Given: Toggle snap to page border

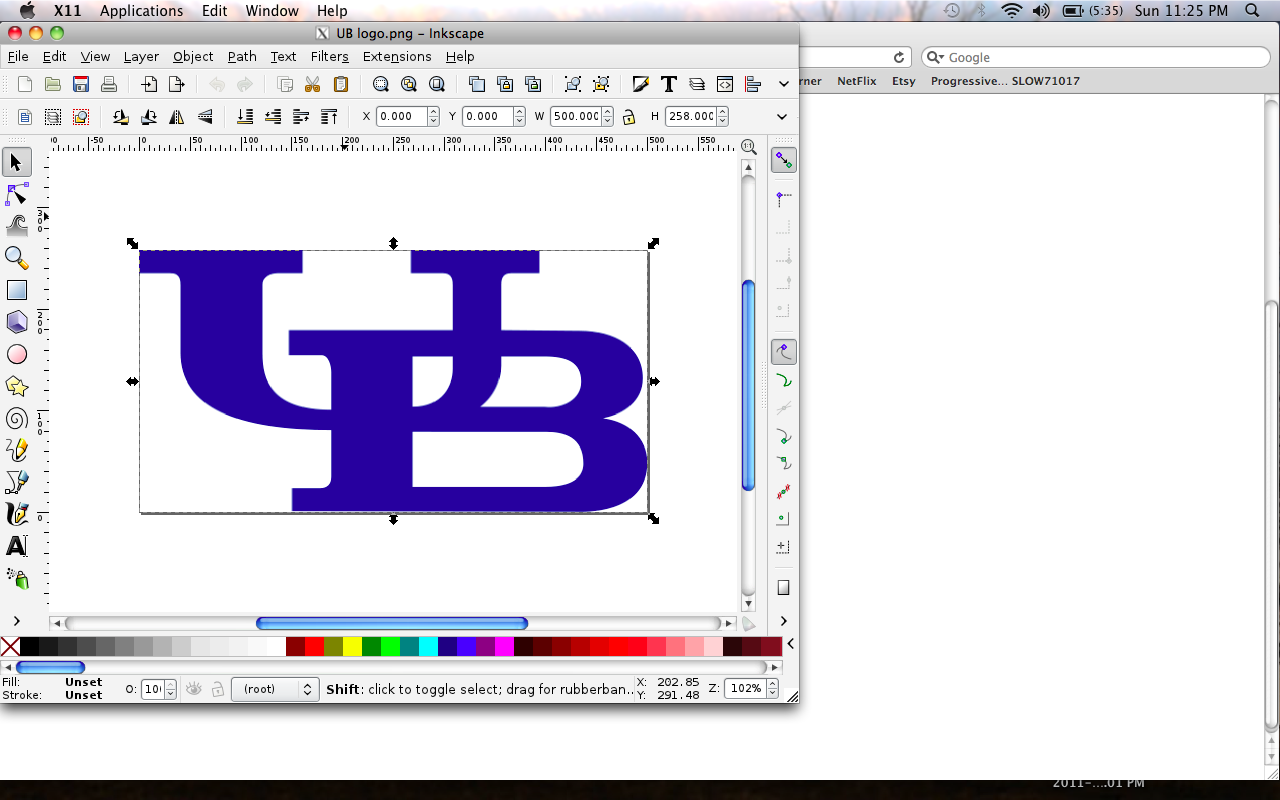Looking at the screenshot, I should pyautogui.click(x=784, y=588).
